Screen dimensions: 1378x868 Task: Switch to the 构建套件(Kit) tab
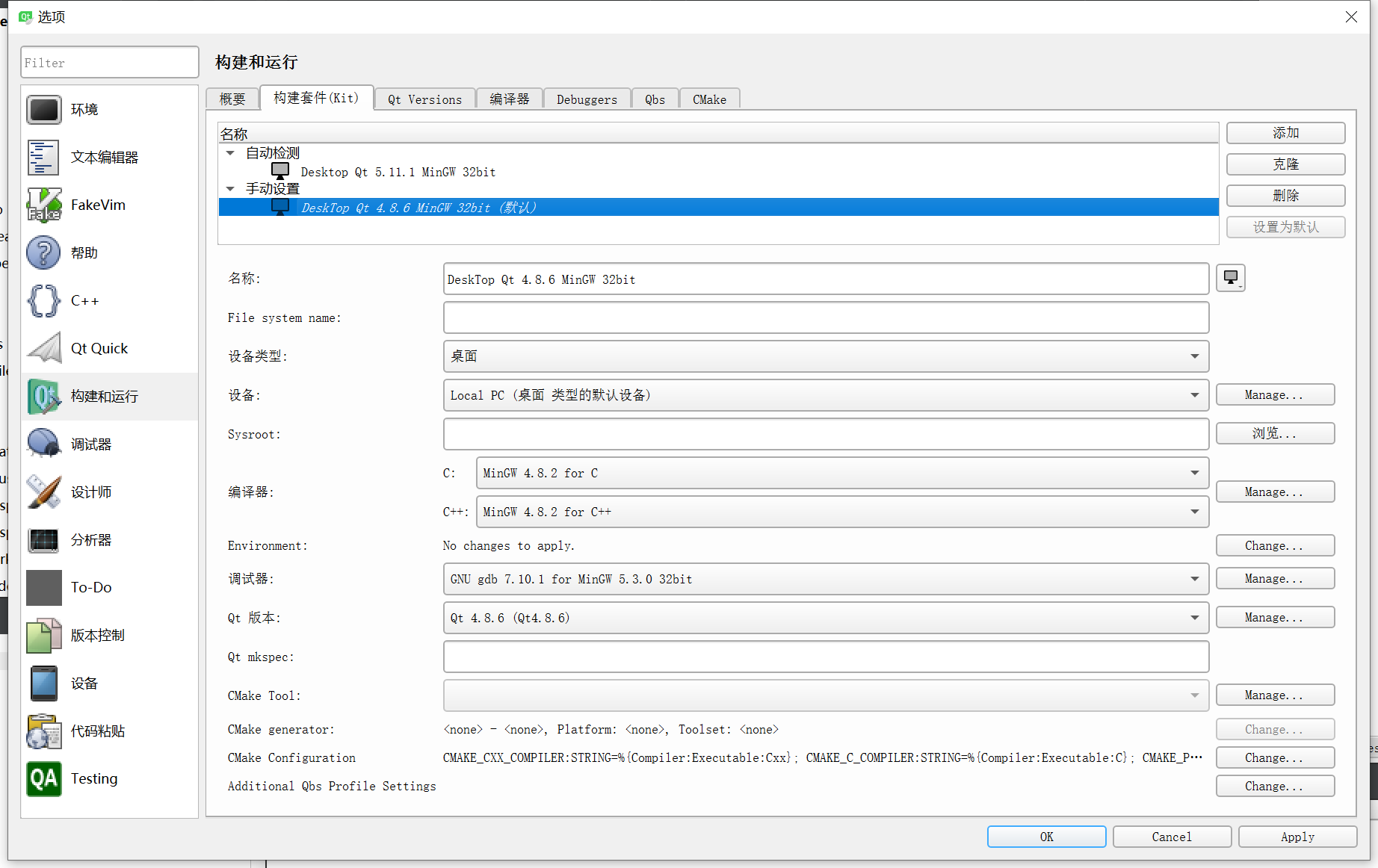pos(316,98)
